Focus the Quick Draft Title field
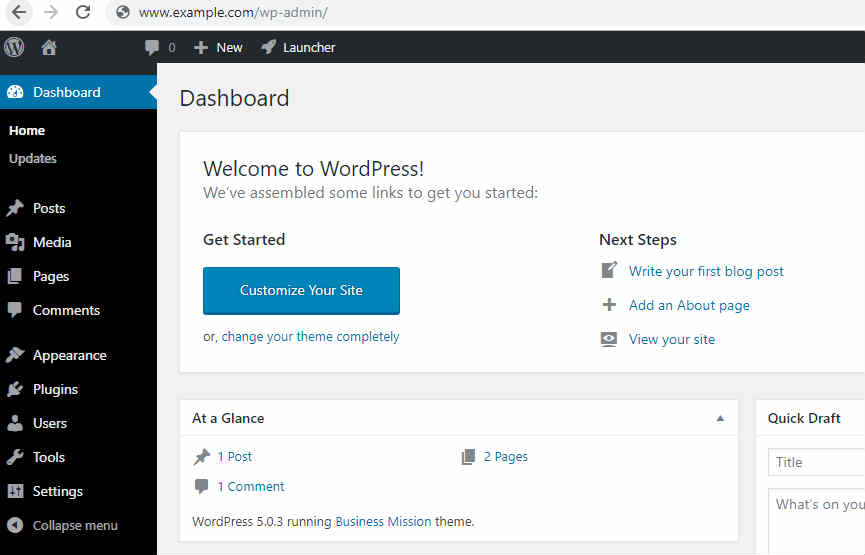Screen dimensions: 865x555 (816, 462)
